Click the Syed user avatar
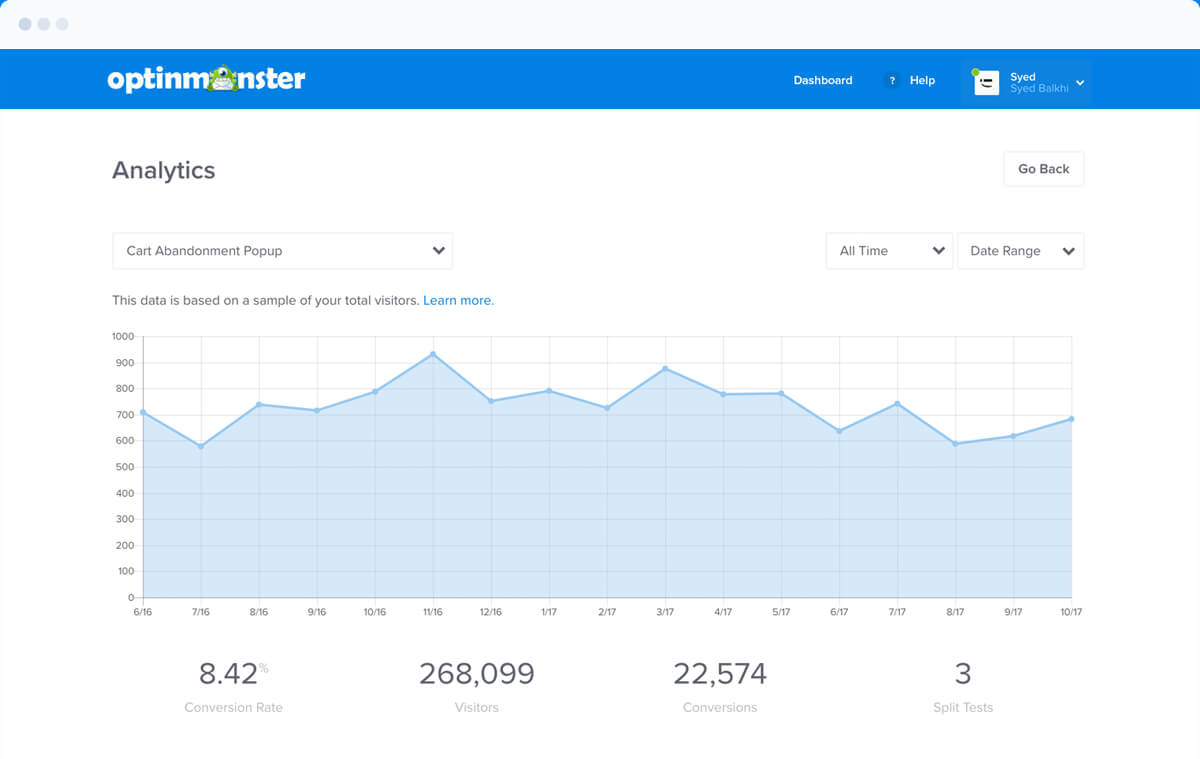Viewport: 1200px width, 759px height. click(x=986, y=83)
